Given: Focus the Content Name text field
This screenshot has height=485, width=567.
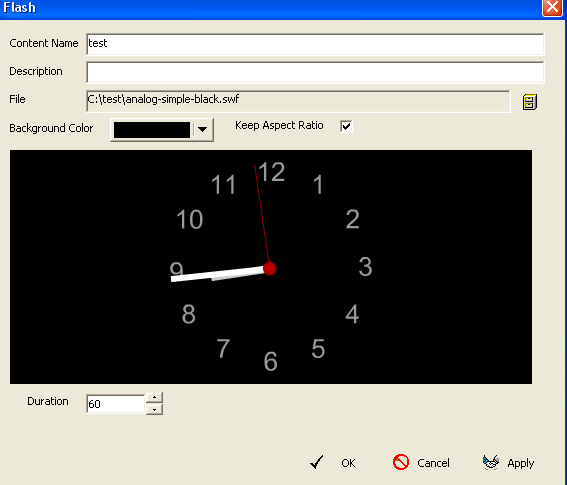Looking at the screenshot, I should pyautogui.click(x=315, y=44).
